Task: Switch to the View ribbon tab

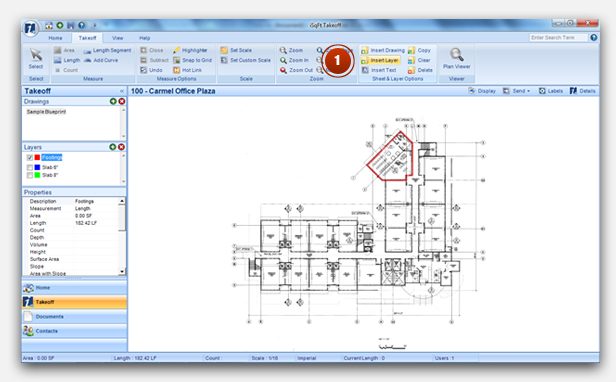Action: [117, 38]
